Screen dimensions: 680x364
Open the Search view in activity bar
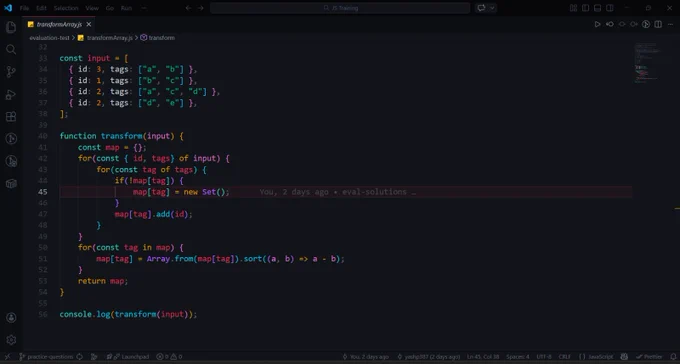coord(11,49)
